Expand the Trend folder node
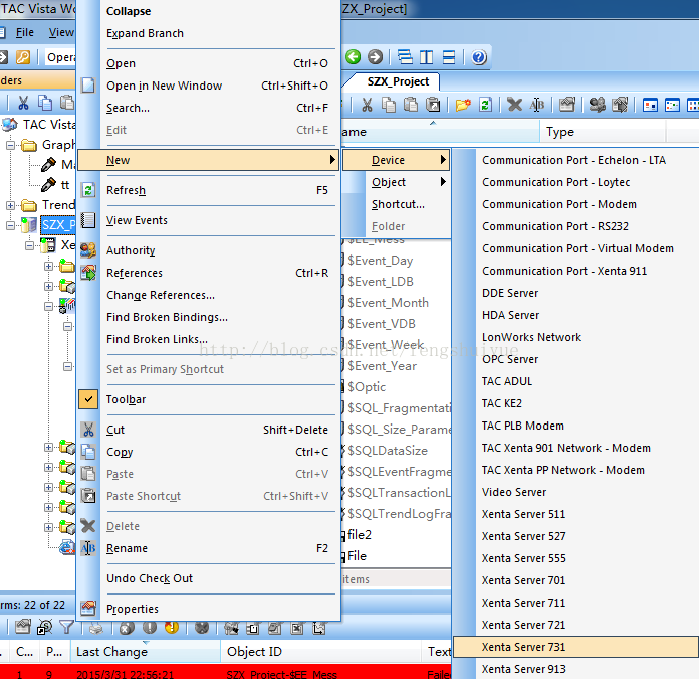Viewport: 699px width, 679px height. point(10,205)
